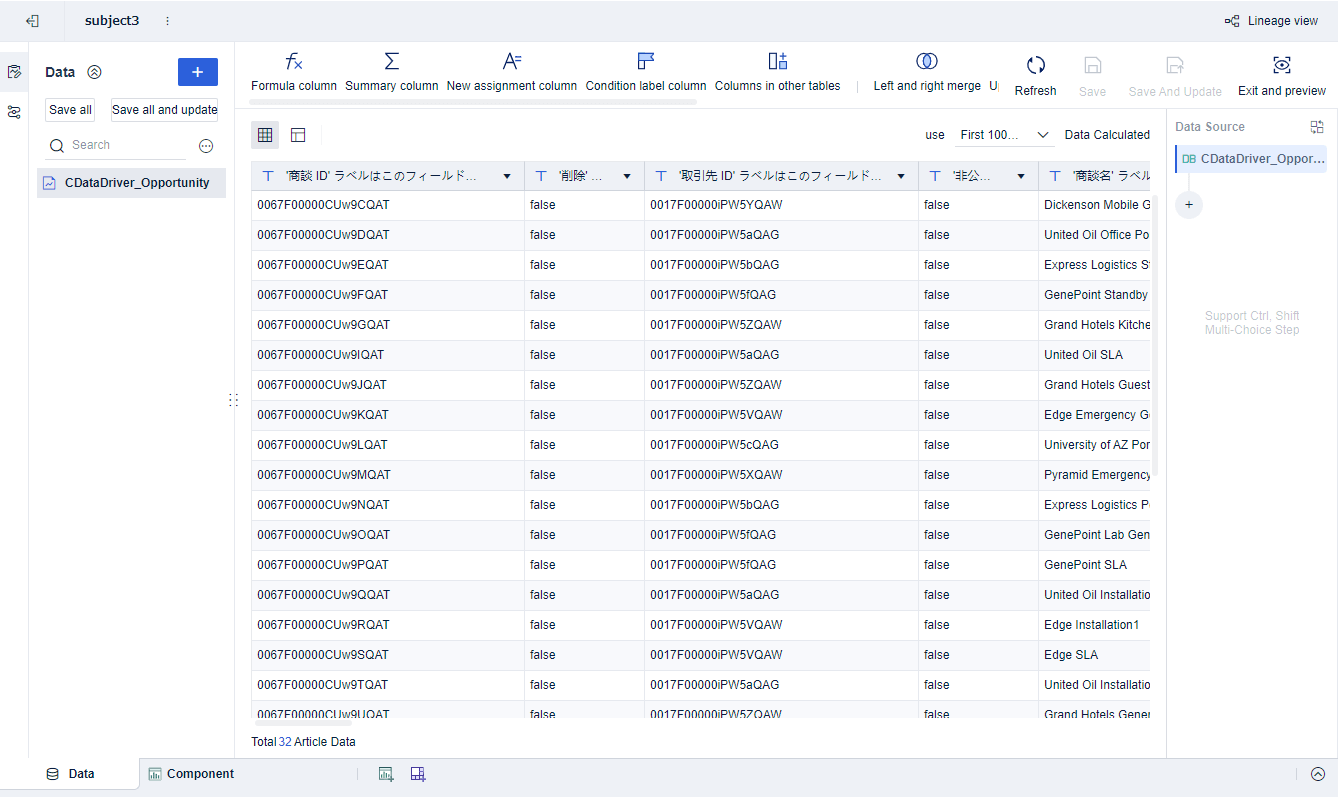Viewport: 1338px width, 797px height.
Task: Switch to field layout view
Action: [298, 135]
